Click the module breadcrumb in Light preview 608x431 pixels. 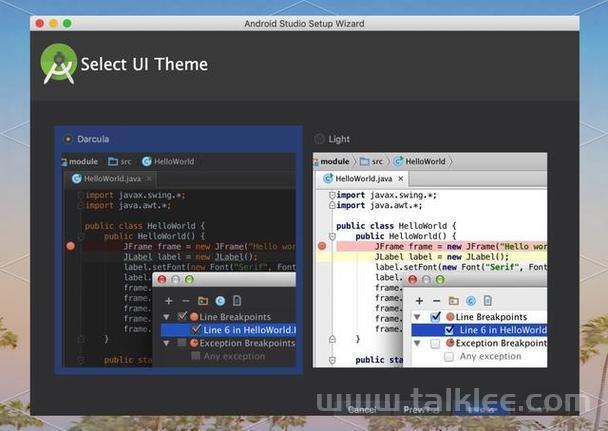334,161
